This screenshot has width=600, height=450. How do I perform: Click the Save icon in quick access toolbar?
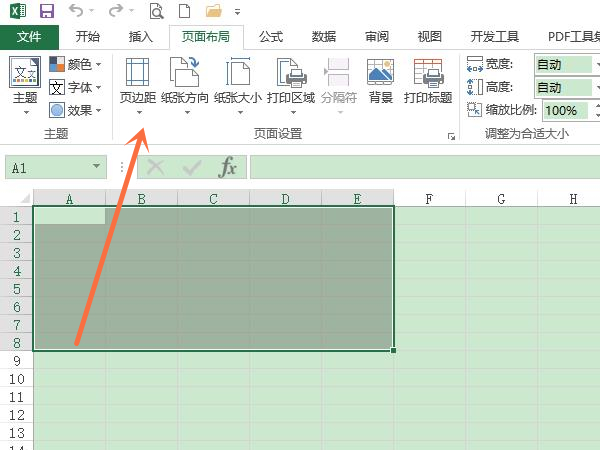46,12
